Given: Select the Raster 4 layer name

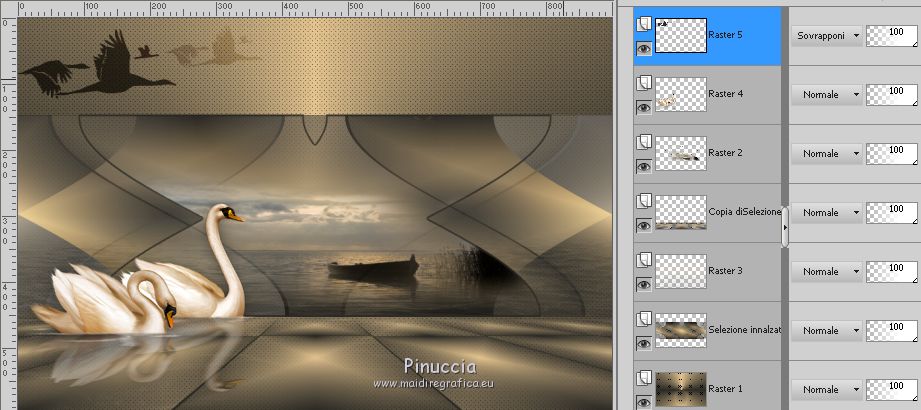Looking at the screenshot, I should pos(725,93).
